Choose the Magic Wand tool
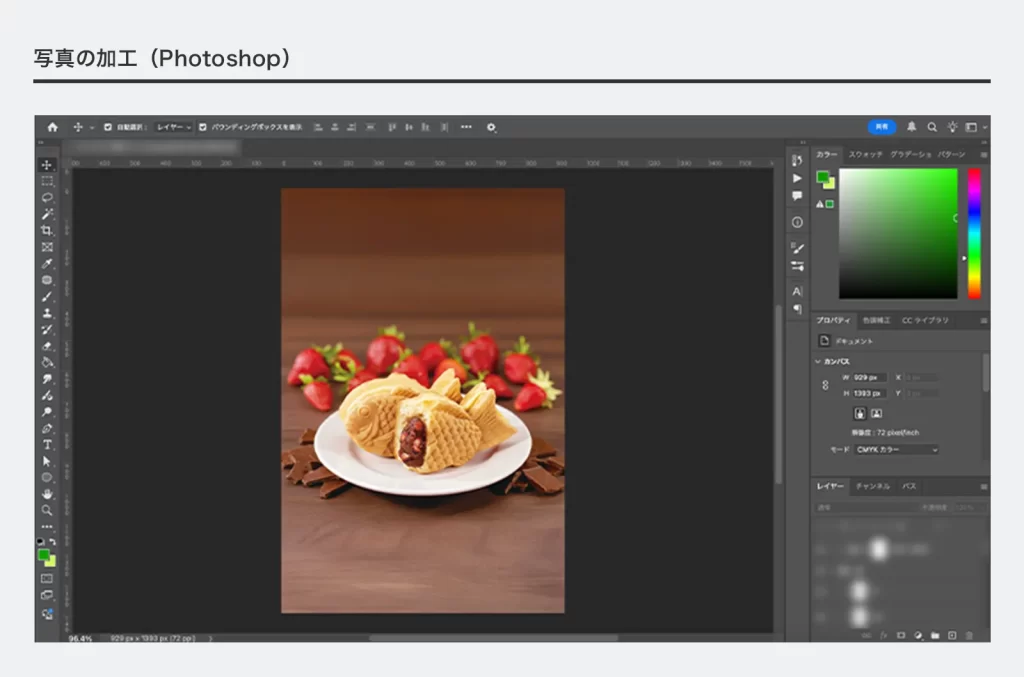This screenshot has height=677, width=1024. [x=47, y=214]
